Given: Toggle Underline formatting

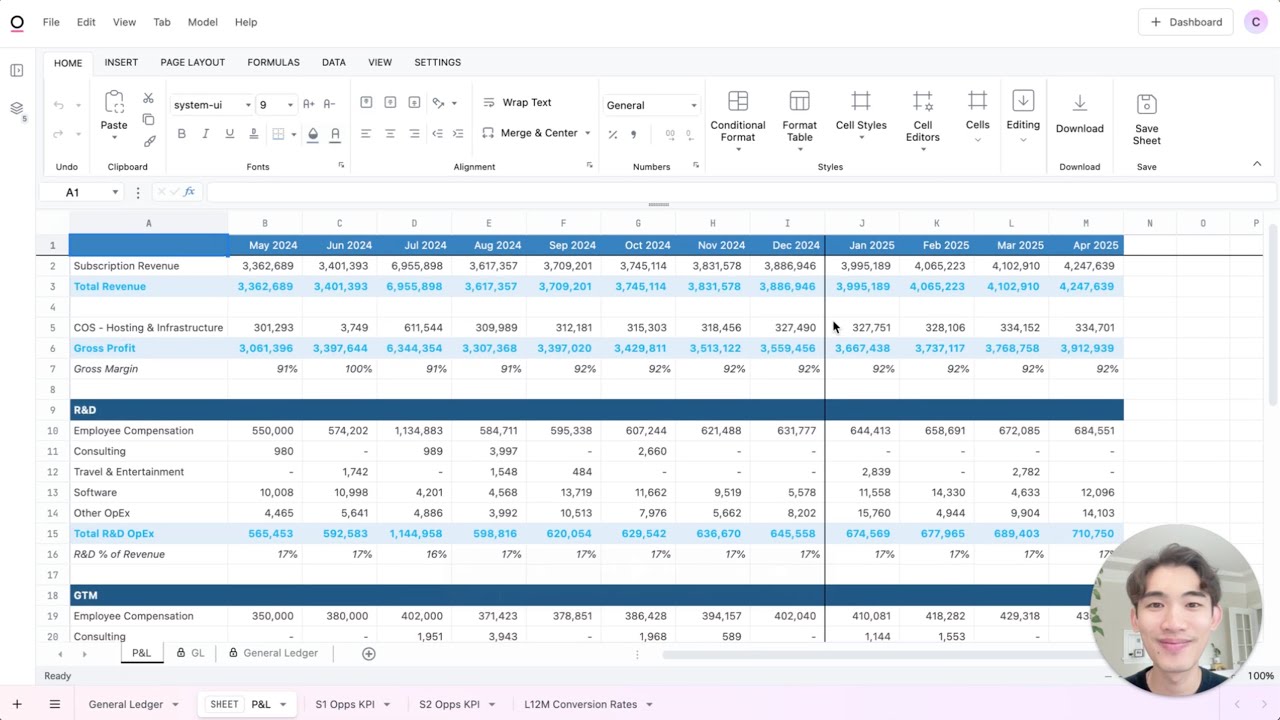Looking at the screenshot, I should (x=229, y=134).
